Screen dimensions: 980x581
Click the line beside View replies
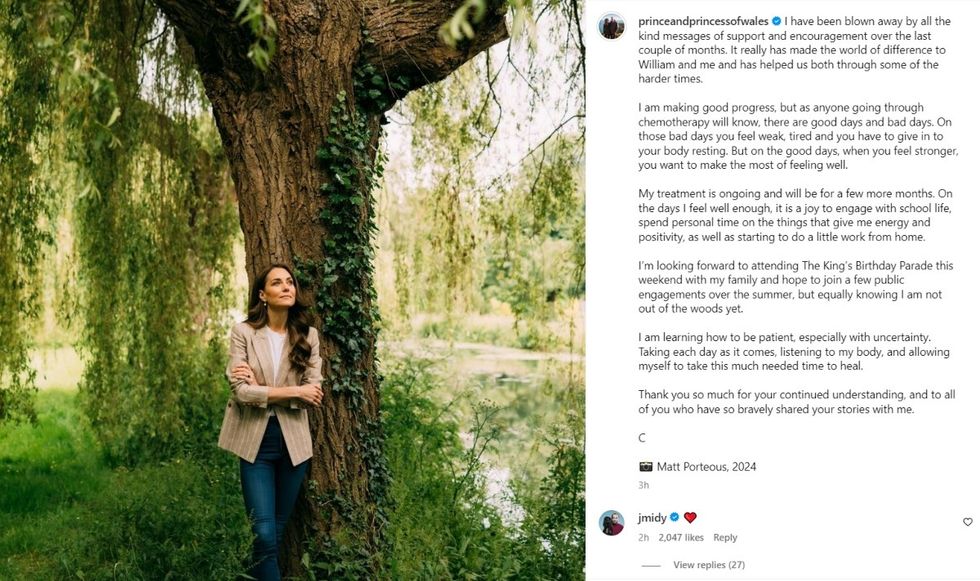pyautogui.click(x=651, y=565)
